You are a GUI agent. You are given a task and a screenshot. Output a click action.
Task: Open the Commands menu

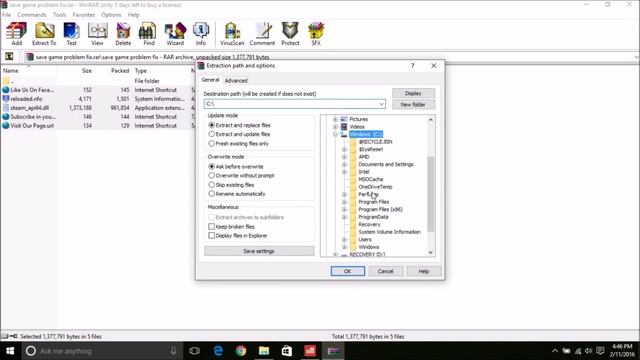[x=32, y=15]
